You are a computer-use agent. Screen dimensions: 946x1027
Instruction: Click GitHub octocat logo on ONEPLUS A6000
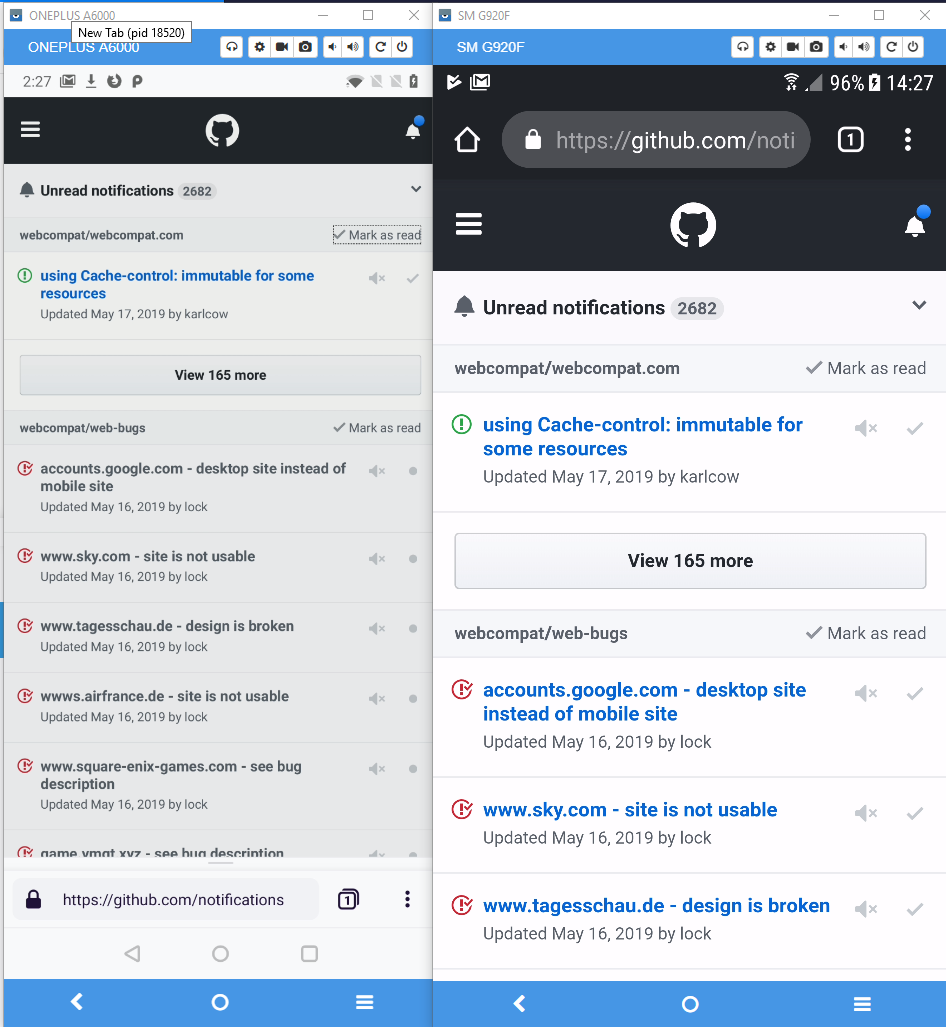tap(222, 131)
